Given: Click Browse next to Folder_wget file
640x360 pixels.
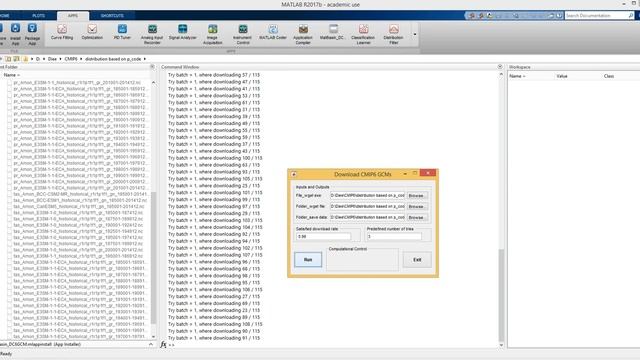Looking at the screenshot, I should (416, 207).
